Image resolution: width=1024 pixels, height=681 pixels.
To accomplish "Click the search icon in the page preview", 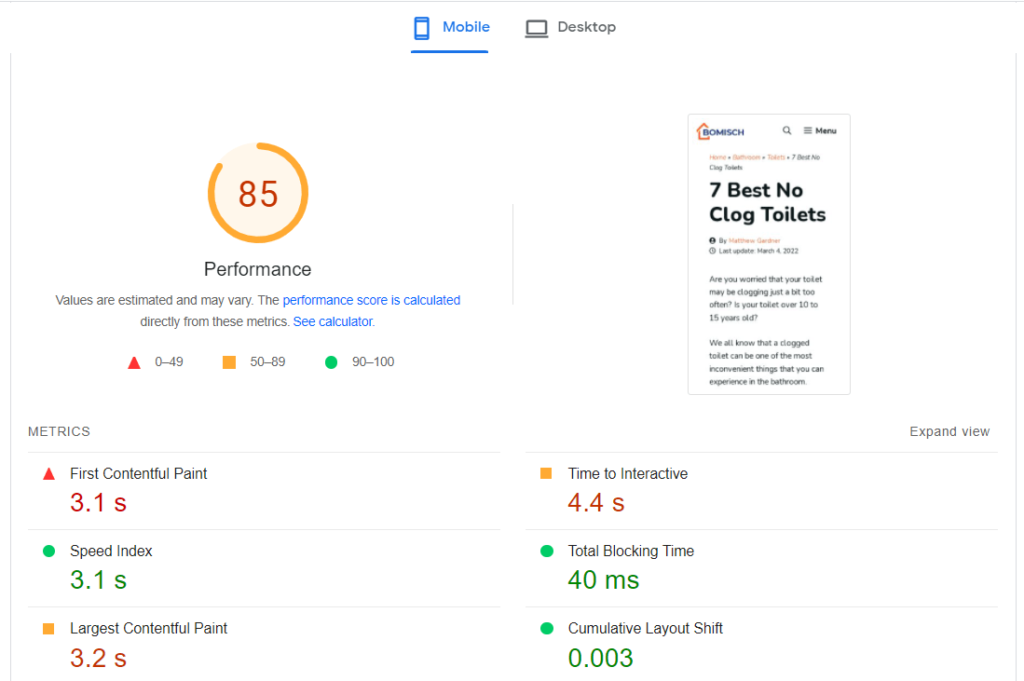I will [787, 131].
